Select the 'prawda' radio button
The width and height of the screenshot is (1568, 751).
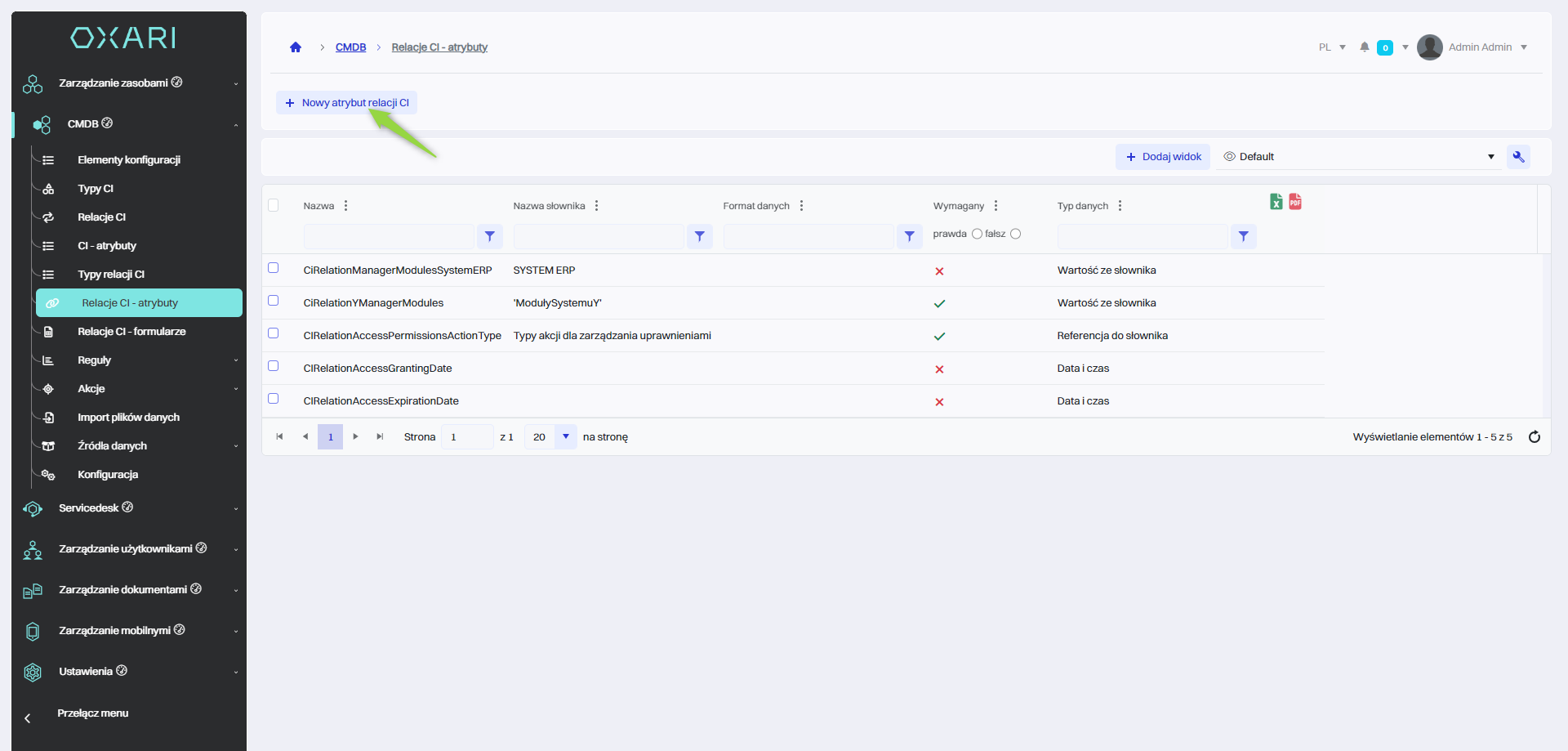click(x=977, y=234)
